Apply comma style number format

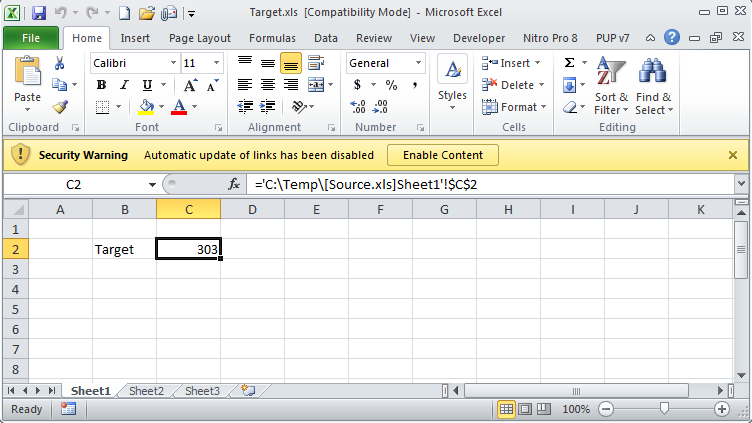(414, 85)
